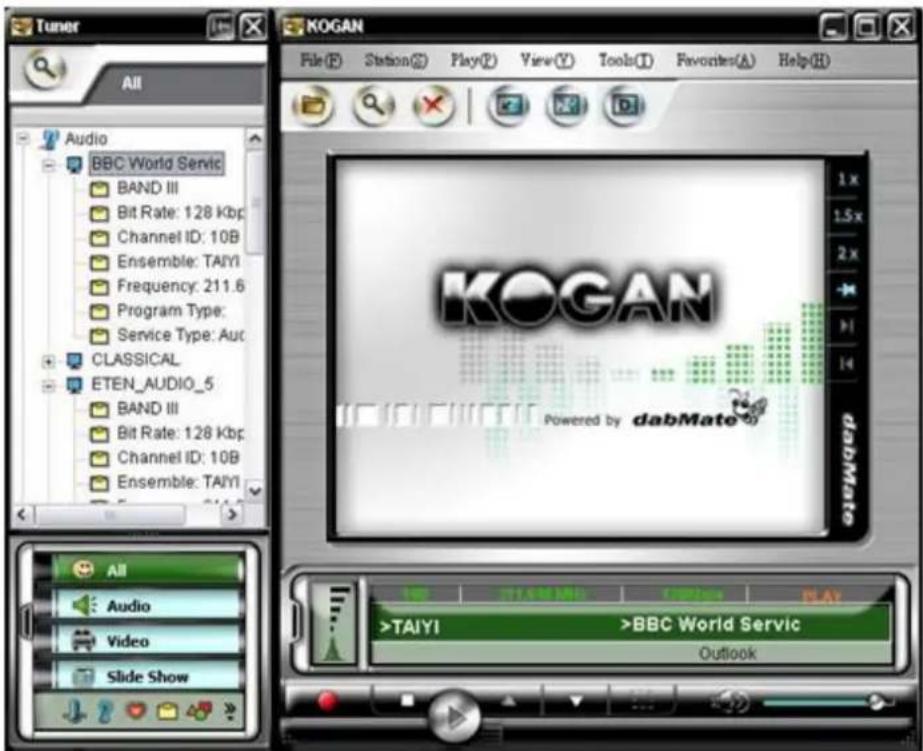
Task: Click the blue joystick icon in Tuner bottom bar
Action: coord(75,710)
